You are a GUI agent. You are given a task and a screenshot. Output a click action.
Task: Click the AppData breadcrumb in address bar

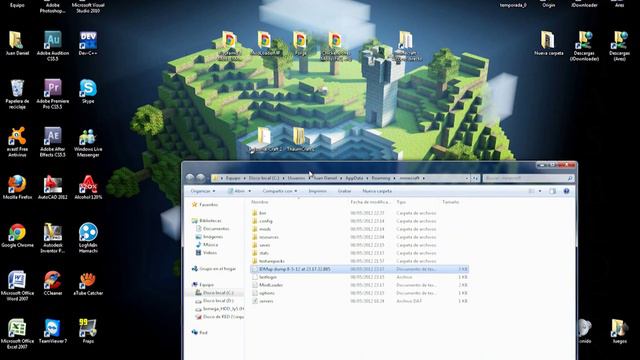(354, 178)
